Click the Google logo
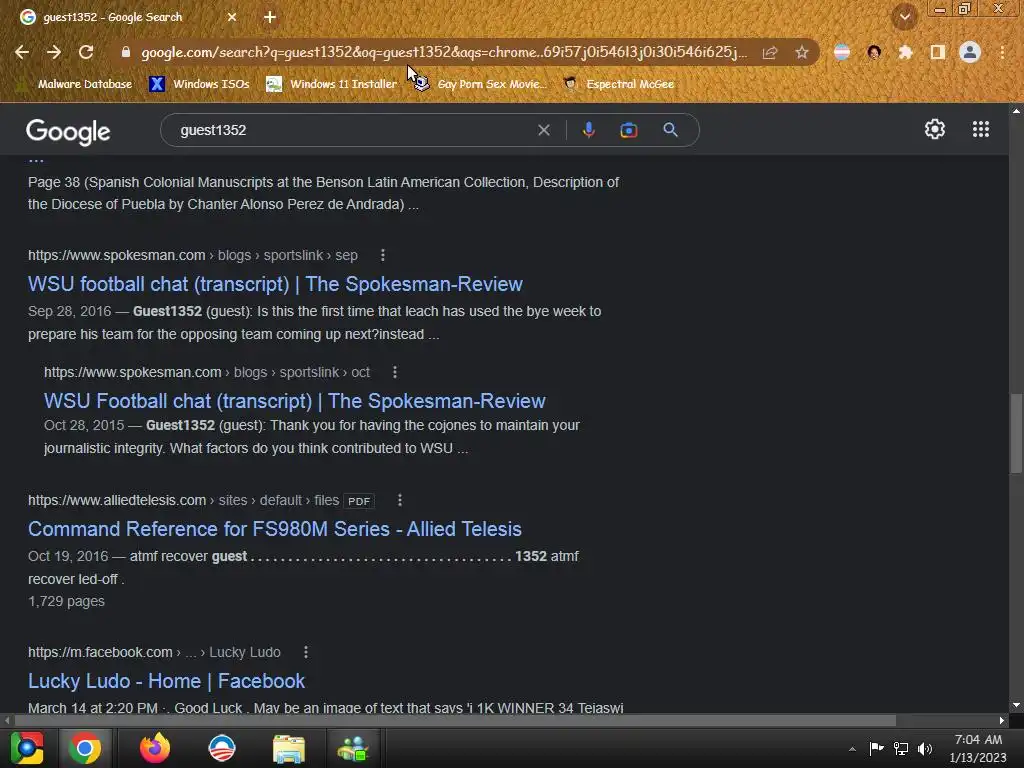The image size is (1024, 768). (x=68, y=131)
